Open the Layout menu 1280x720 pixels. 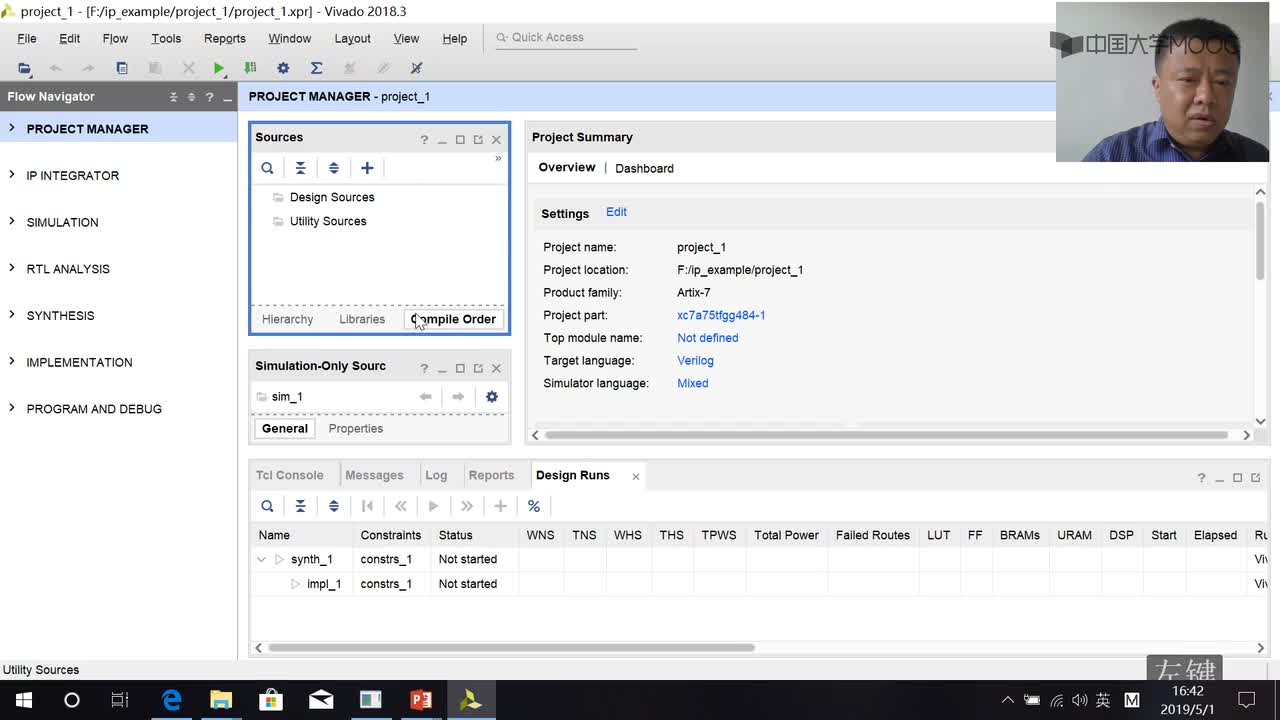[x=352, y=38]
